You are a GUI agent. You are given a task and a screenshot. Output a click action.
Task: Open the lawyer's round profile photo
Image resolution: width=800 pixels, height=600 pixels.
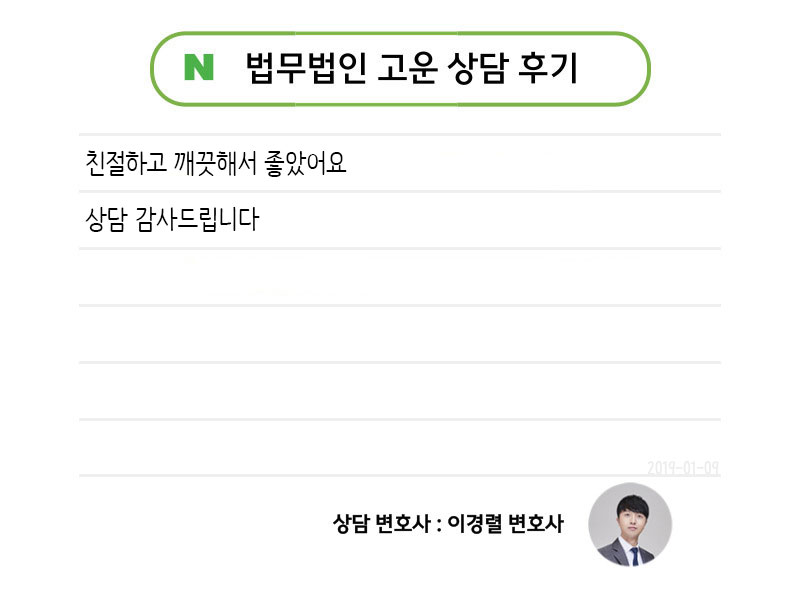(x=630, y=524)
